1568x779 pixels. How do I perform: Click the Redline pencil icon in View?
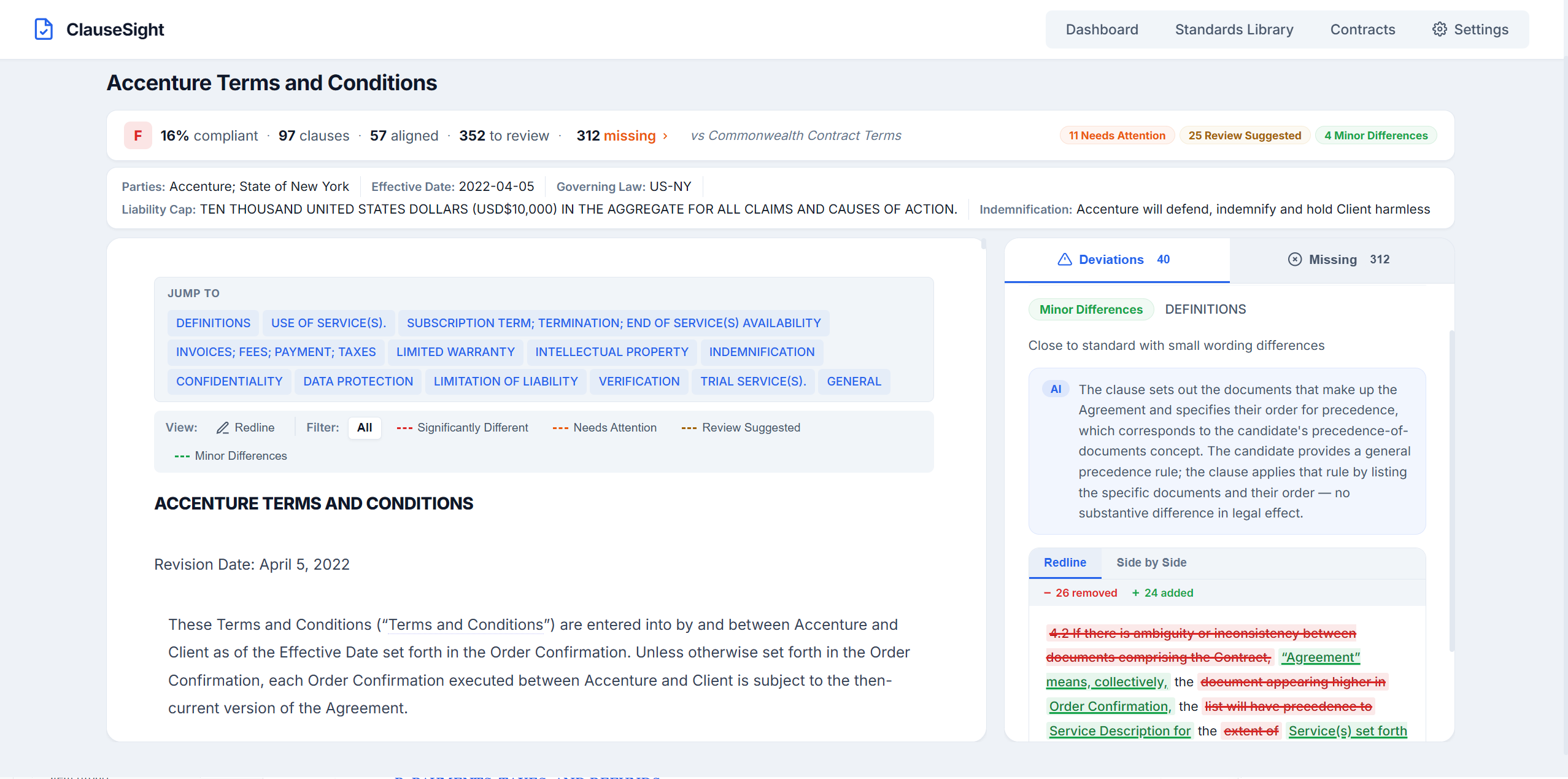pyautogui.click(x=223, y=428)
